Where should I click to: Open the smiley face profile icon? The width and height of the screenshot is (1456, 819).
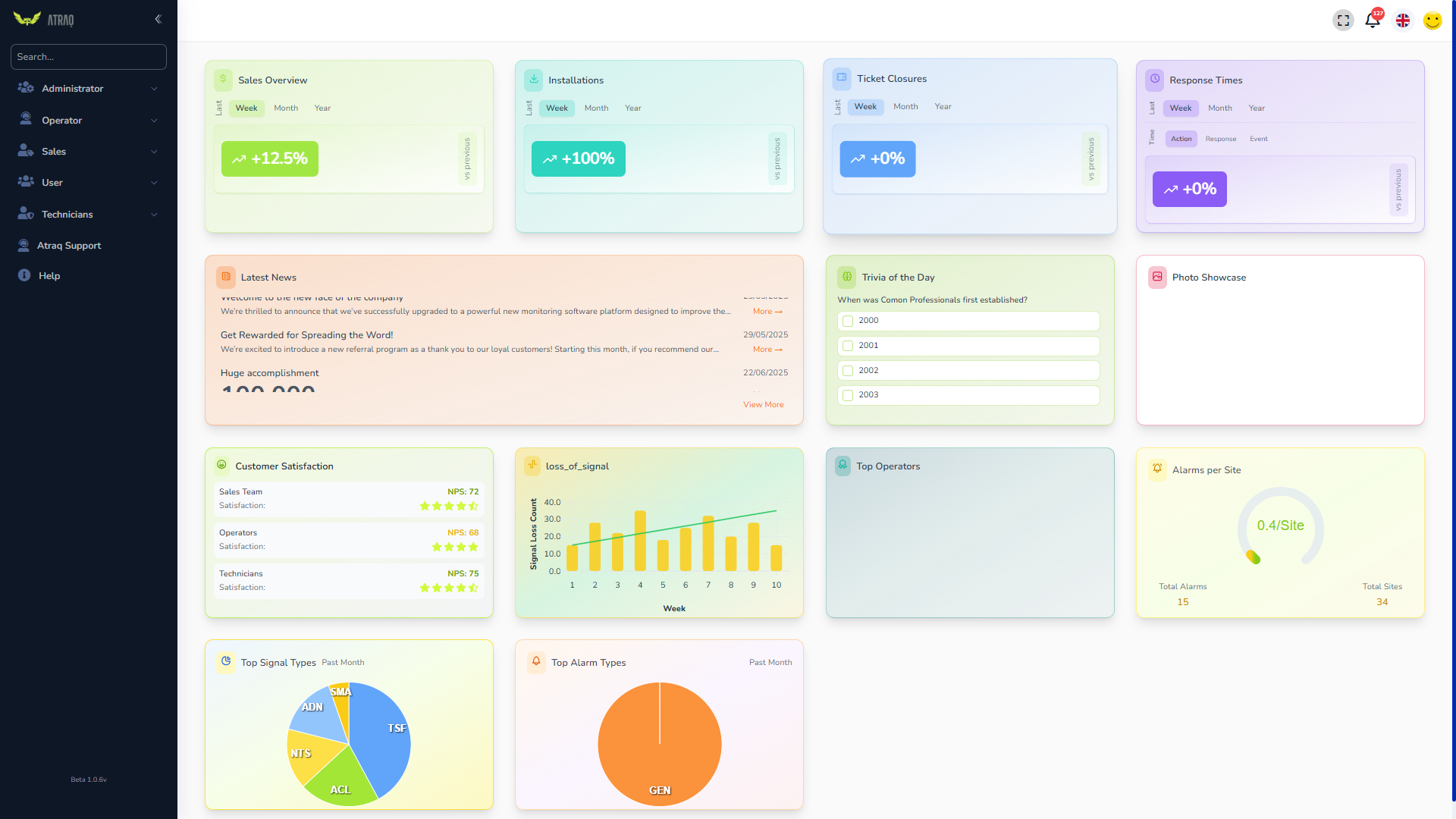pyautogui.click(x=1432, y=20)
